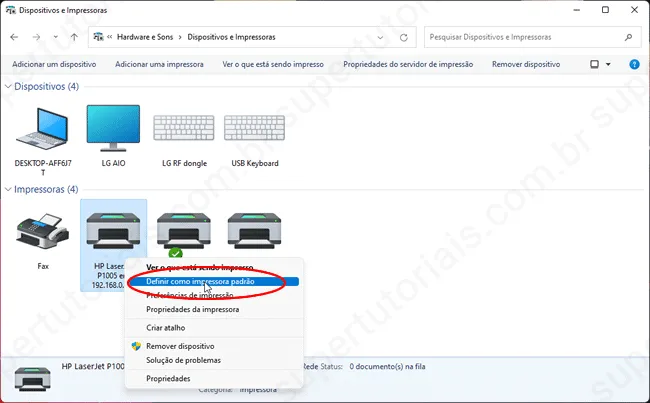Select the HP LaserJet P1005 printer icon
Image resolution: width=650 pixels, height=403 pixels.
coord(113,231)
